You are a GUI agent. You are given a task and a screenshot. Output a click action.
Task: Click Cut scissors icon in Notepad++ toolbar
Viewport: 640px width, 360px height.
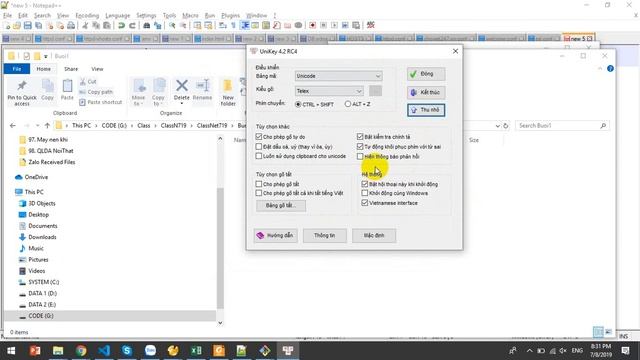pos(85,25)
